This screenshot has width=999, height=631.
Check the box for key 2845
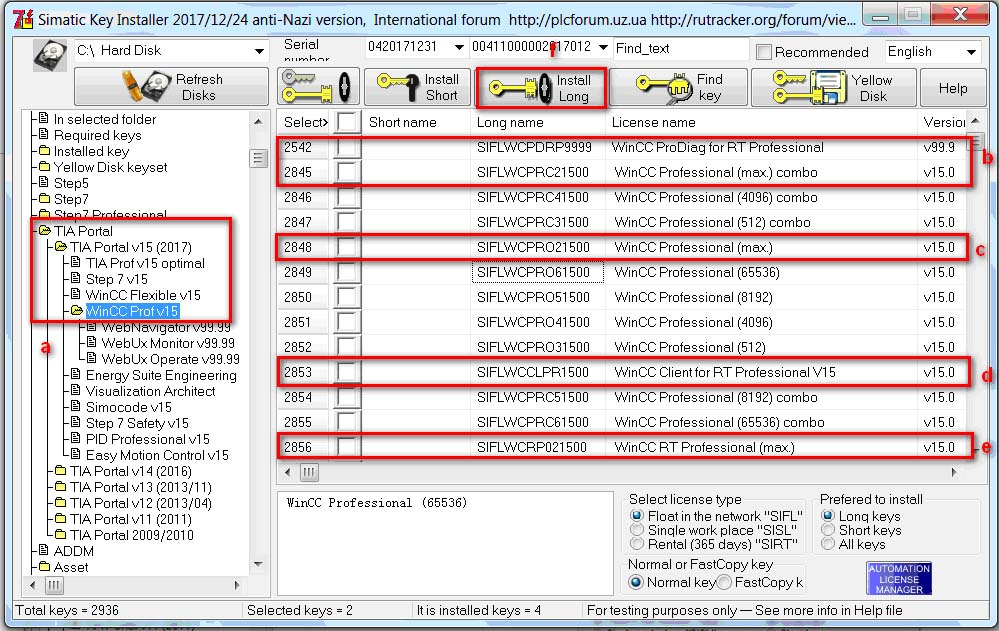coord(347,172)
